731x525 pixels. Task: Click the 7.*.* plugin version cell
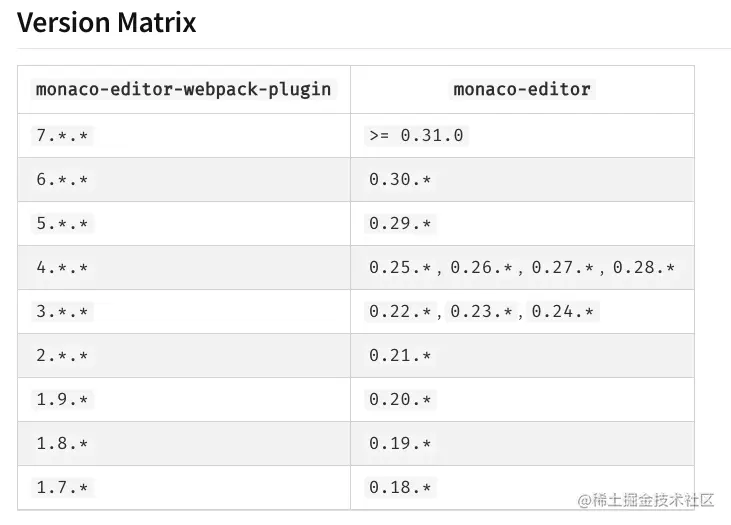pyautogui.click(x=62, y=136)
